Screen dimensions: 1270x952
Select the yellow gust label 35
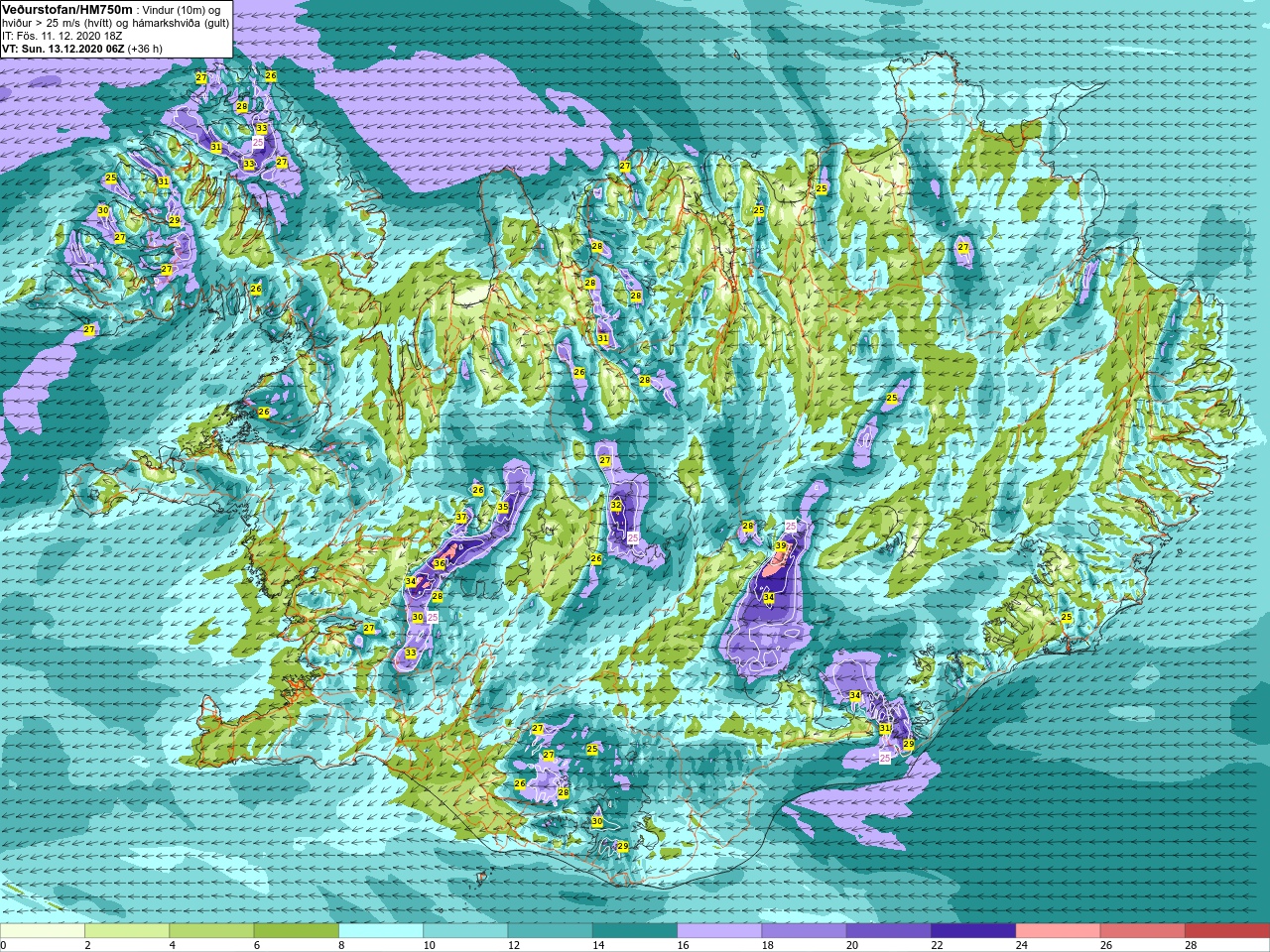[503, 507]
